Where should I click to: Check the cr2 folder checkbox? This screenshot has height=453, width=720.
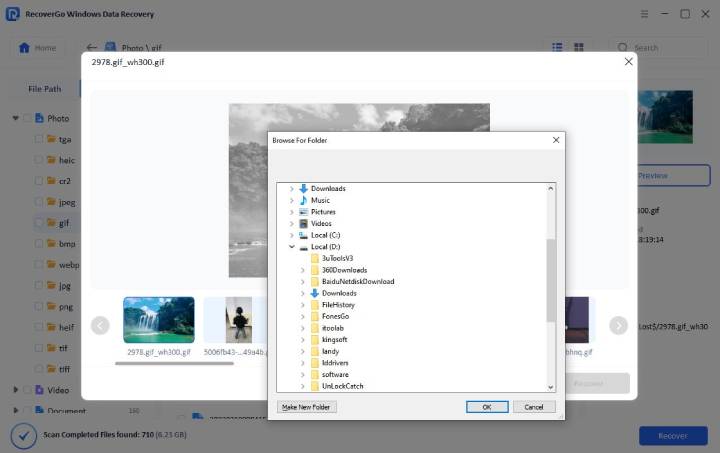(x=39, y=181)
